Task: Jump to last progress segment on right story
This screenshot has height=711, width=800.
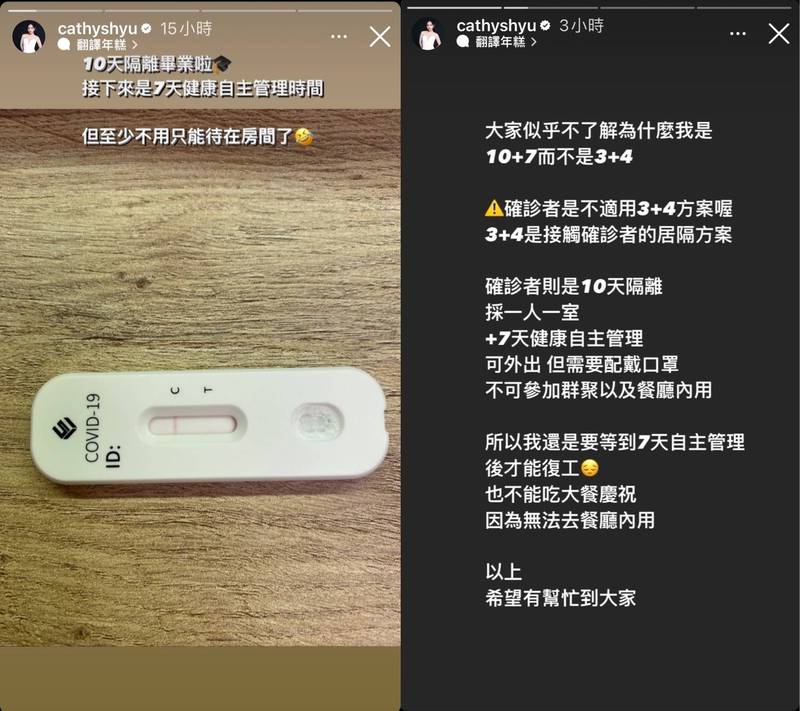Action: pyautogui.click(x=744, y=8)
